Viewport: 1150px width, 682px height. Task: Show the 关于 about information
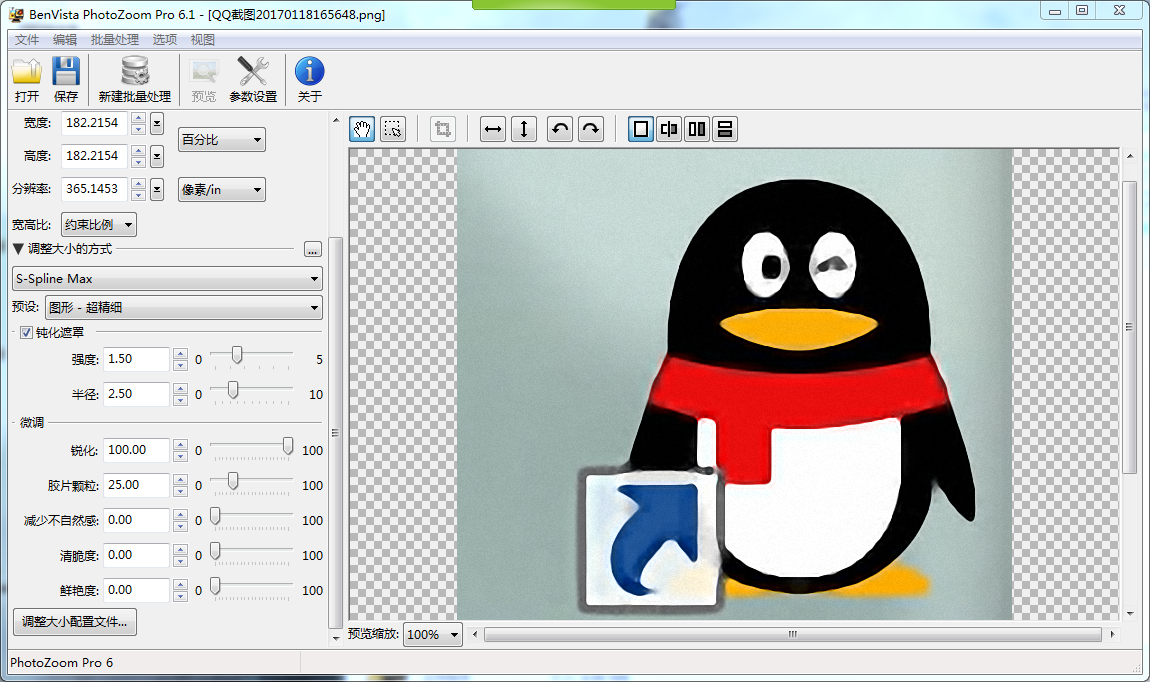point(310,79)
